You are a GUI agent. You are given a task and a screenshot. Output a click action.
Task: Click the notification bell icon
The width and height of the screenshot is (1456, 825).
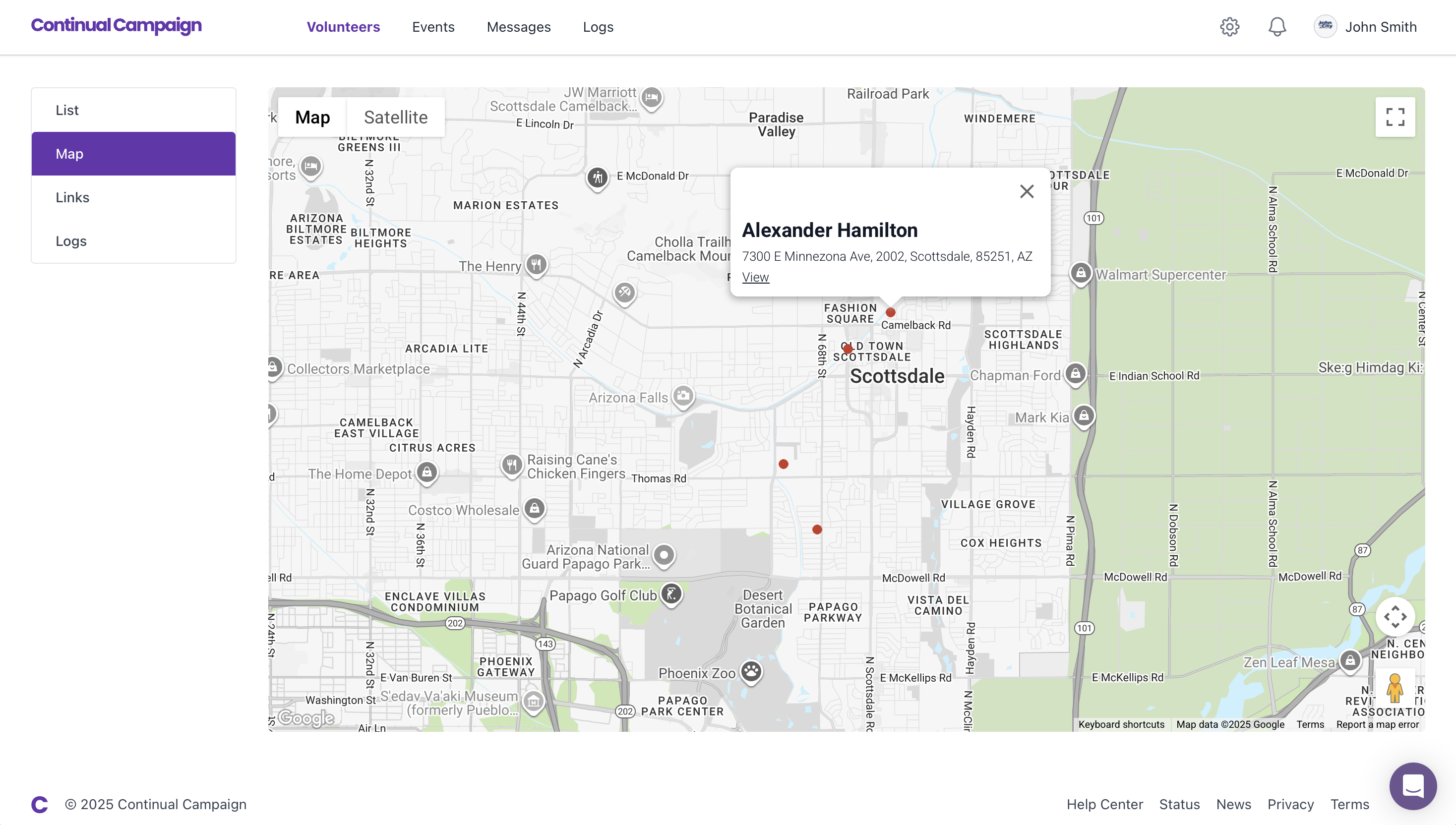click(1277, 26)
